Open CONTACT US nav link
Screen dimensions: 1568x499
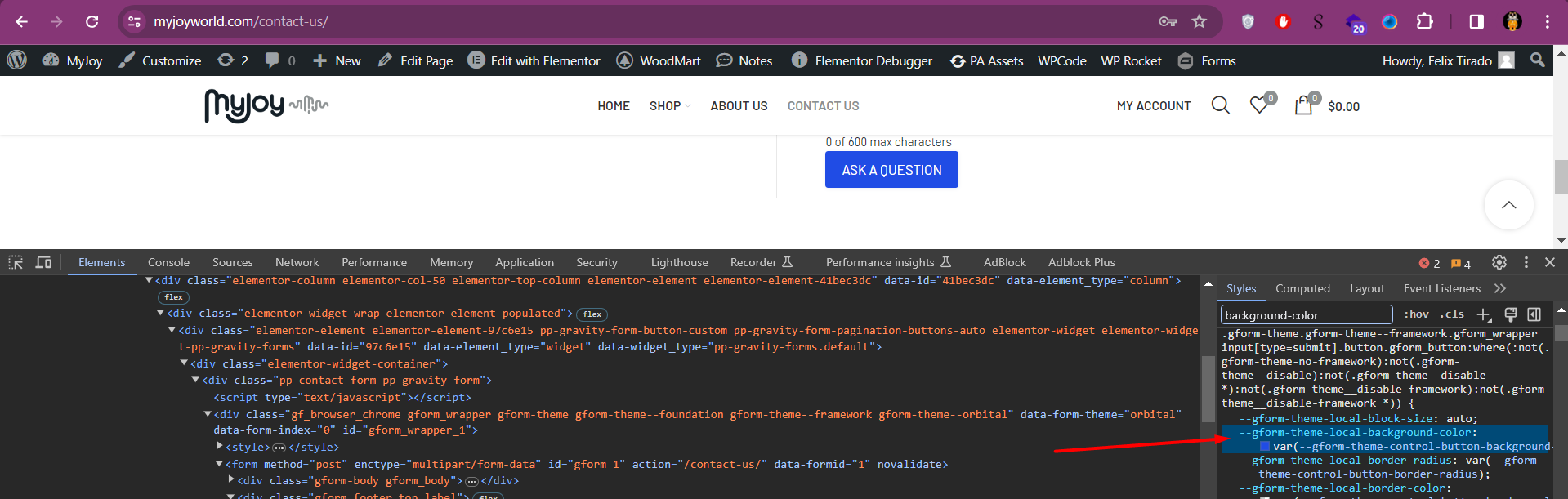pyautogui.click(x=823, y=106)
